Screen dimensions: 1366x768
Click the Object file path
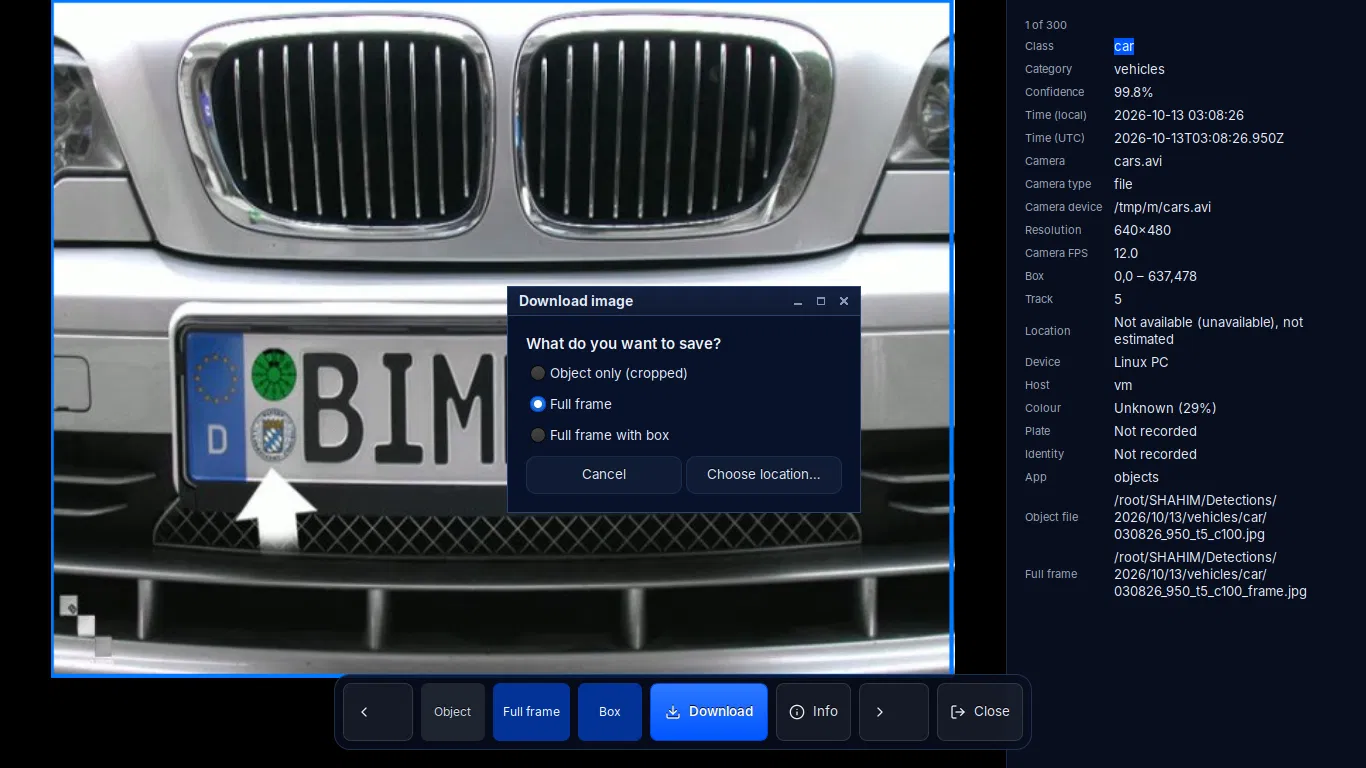[x=1195, y=517]
